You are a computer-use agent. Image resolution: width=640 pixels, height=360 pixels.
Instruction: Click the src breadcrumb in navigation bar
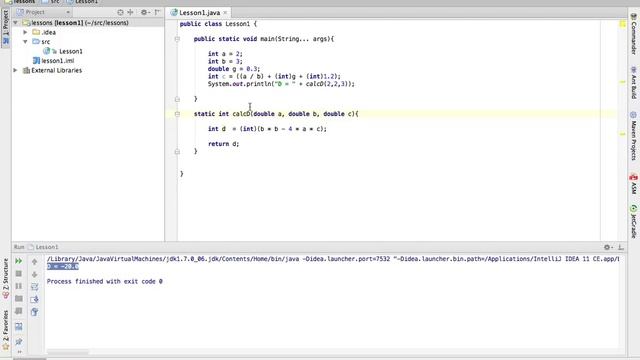51,2
